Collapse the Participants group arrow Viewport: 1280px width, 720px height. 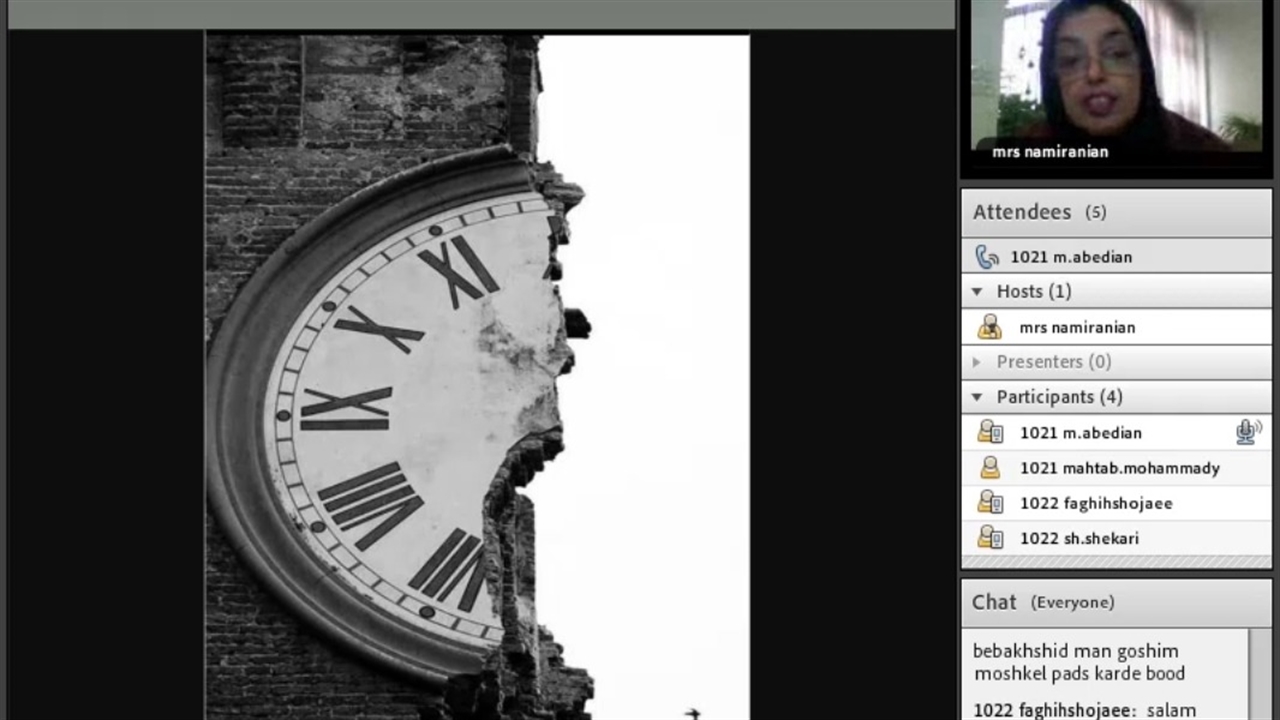coord(977,397)
